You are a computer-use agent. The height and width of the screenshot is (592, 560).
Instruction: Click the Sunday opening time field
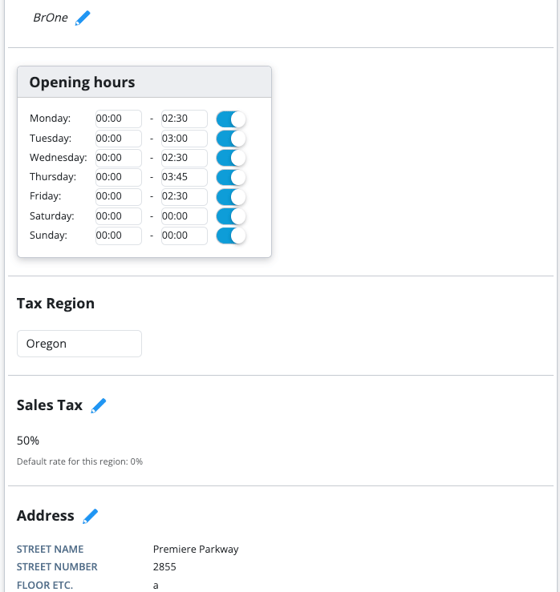coord(118,236)
